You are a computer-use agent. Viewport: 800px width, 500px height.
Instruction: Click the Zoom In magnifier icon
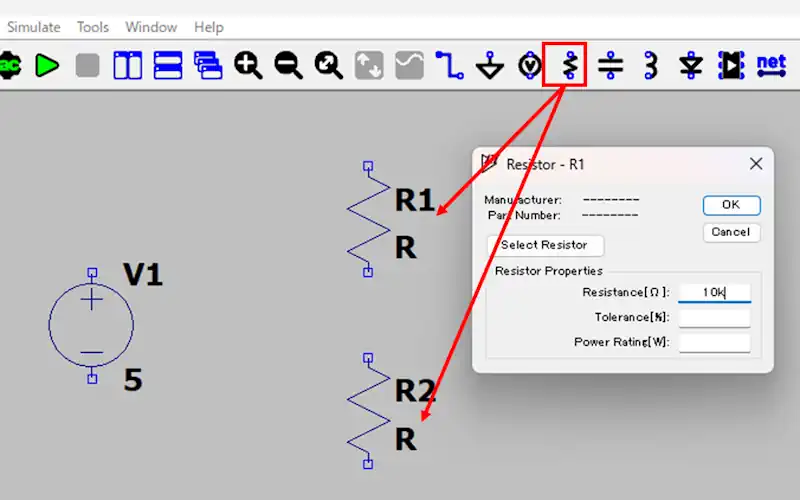pos(248,66)
